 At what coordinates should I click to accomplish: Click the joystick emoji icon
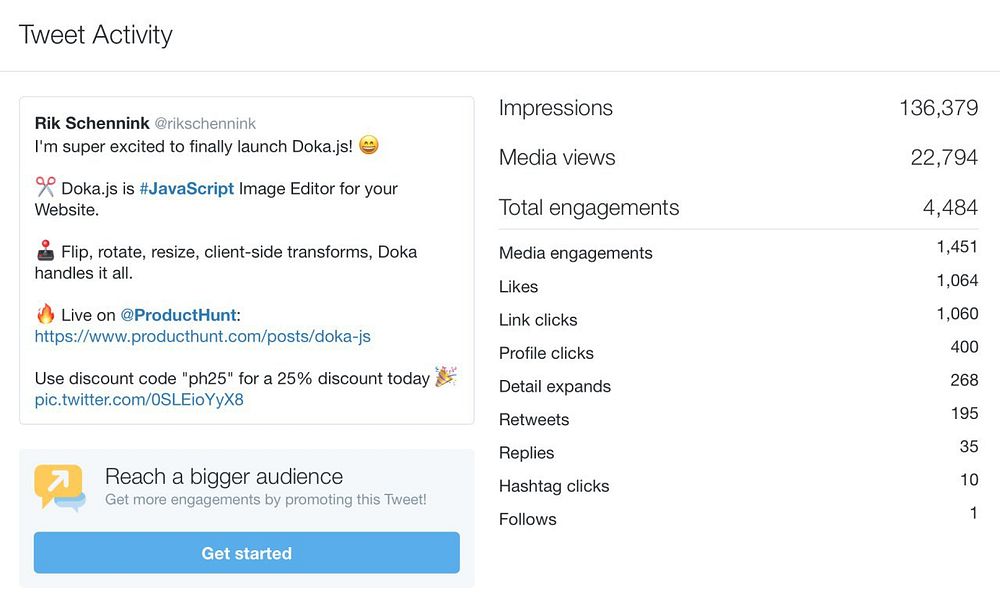pyautogui.click(x=45, y=251)
